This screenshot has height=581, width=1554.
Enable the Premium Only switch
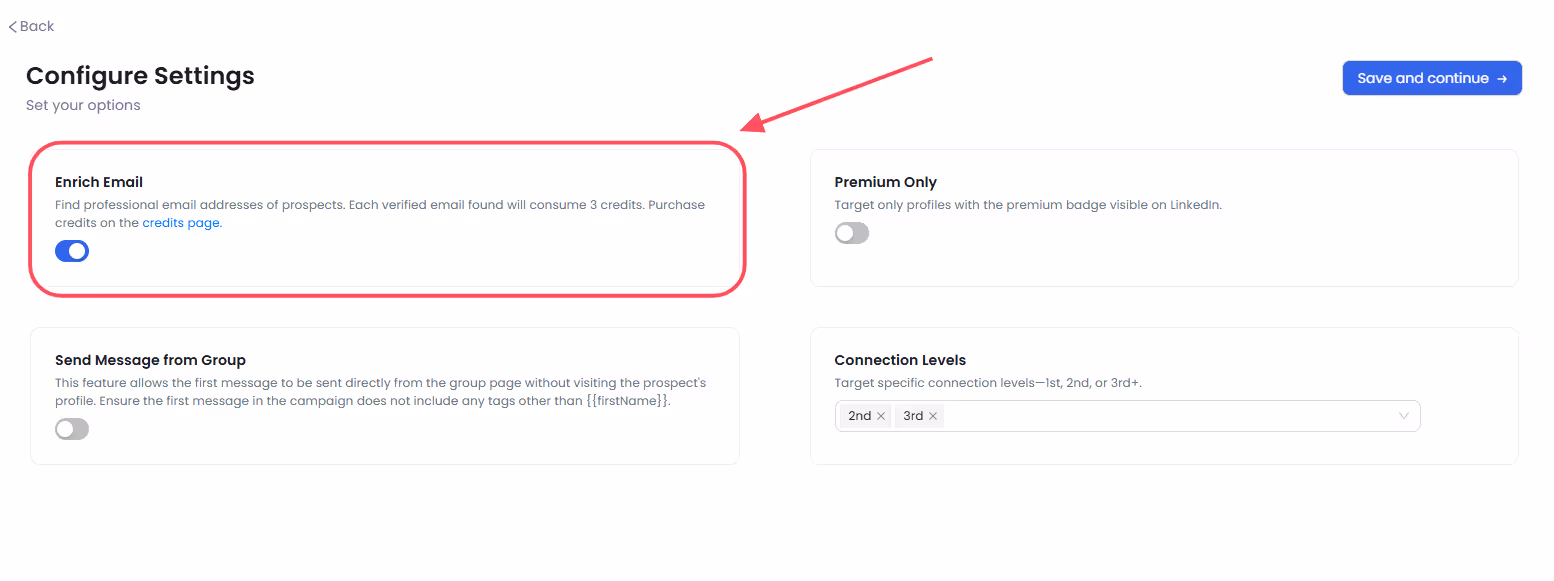coord(852,232)
